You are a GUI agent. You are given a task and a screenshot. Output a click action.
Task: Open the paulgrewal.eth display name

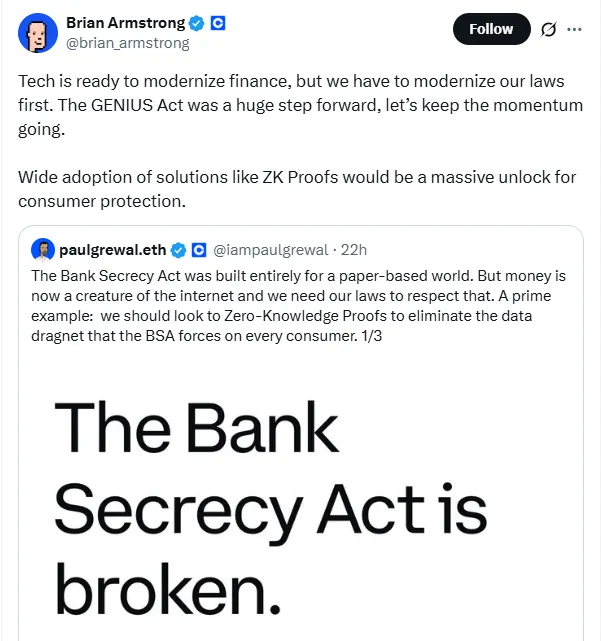(x=112, y=249)
